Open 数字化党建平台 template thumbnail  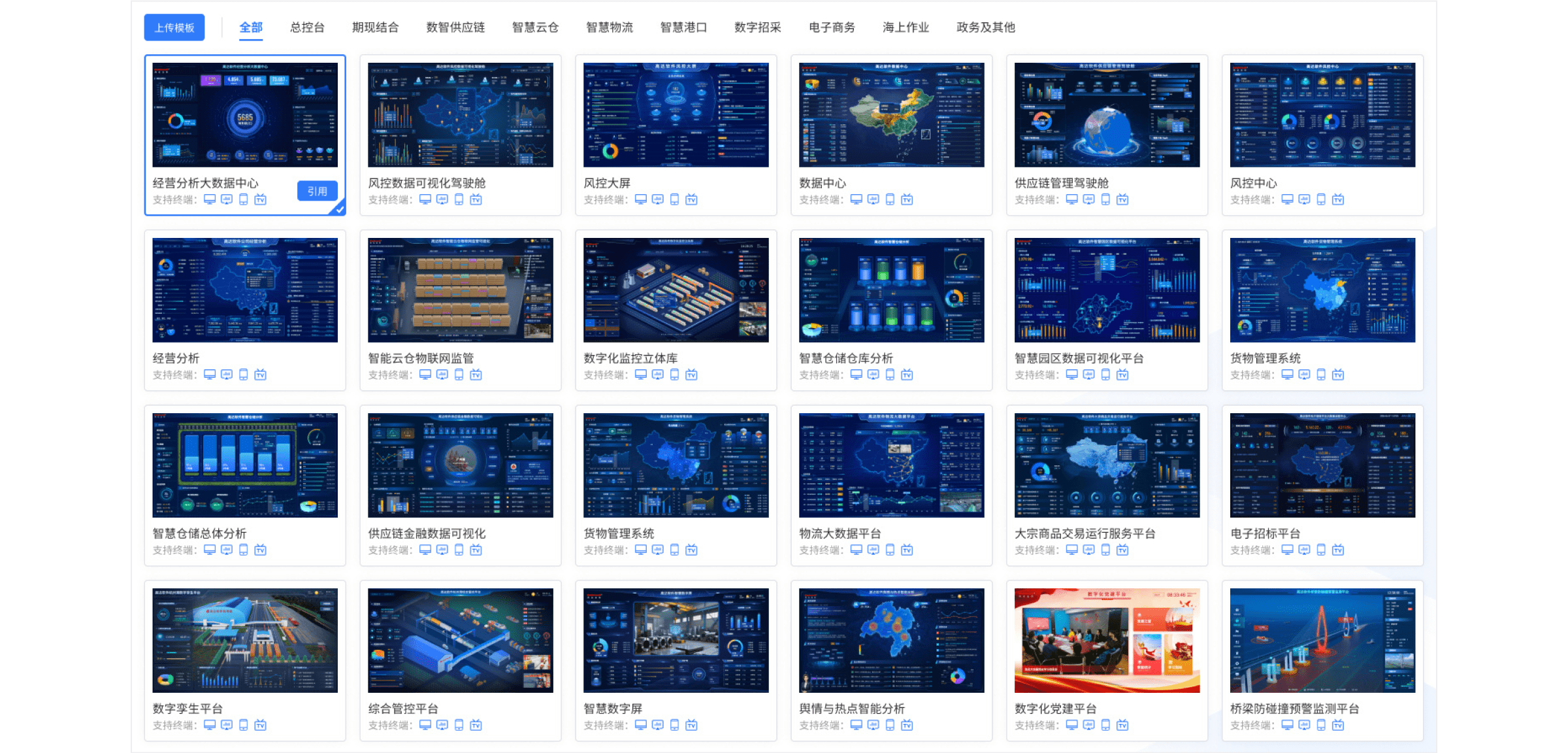[1107, 641]
